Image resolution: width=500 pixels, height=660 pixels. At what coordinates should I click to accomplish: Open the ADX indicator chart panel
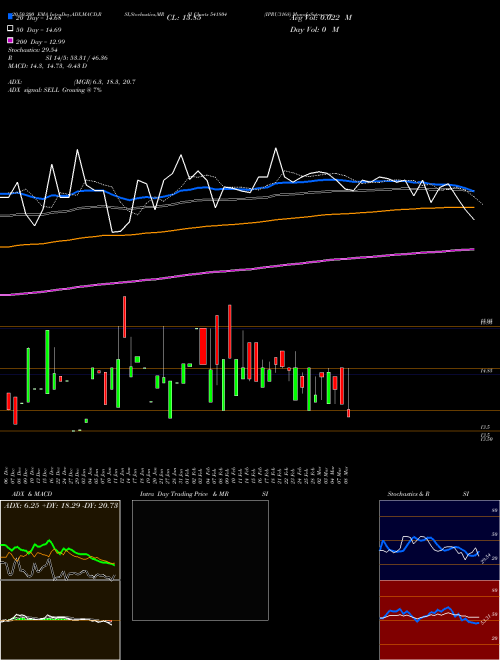[60, 540]
